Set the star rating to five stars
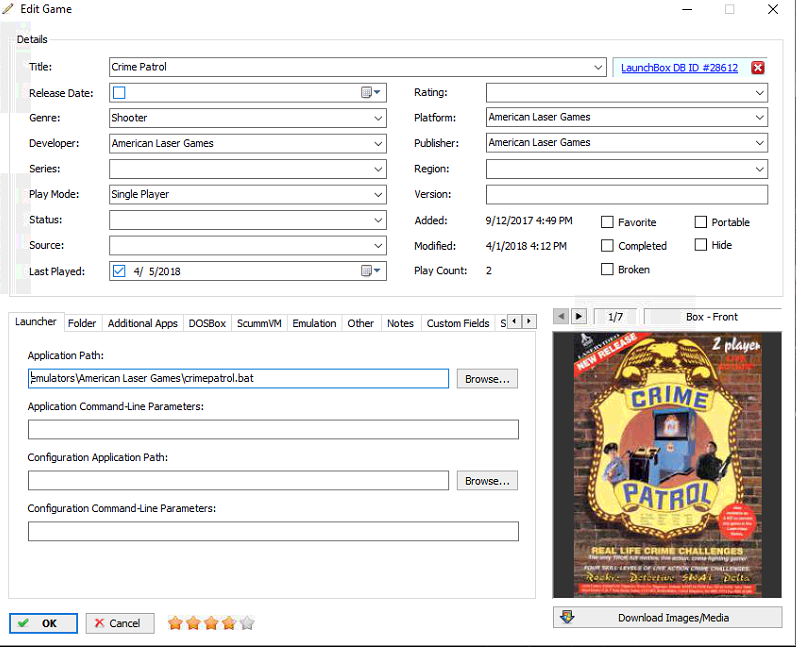Viewport: 796px width, 647px height. (247, 623)
